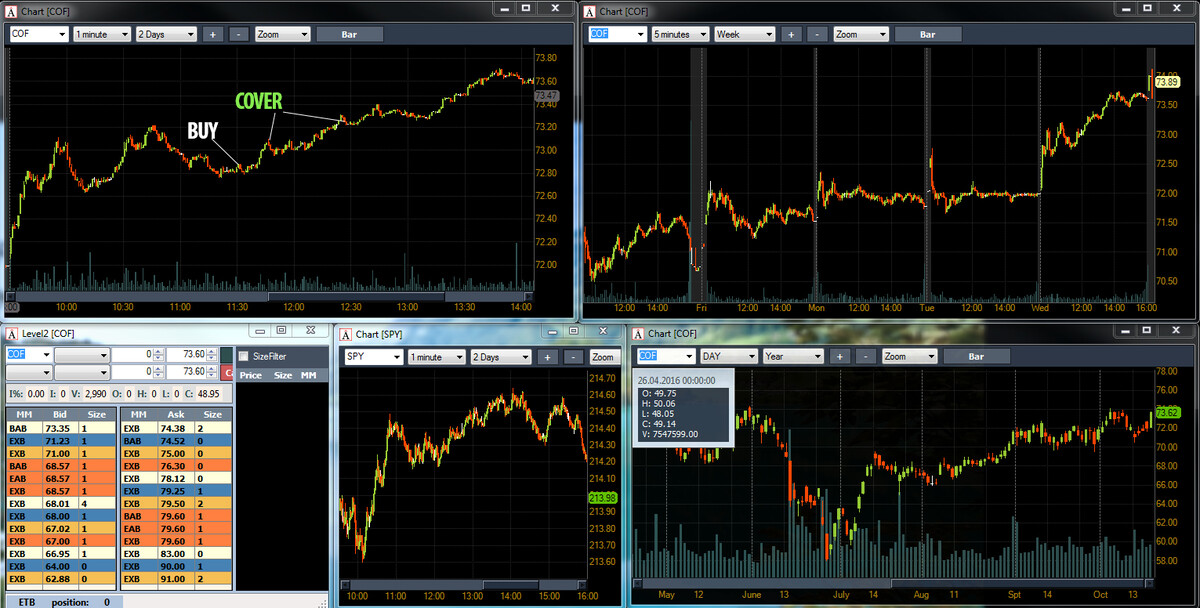The height and width of the screenshot is (608, 1200).
Task: Click the + button in the 5-minute COF chart
Action: point(790,34)
